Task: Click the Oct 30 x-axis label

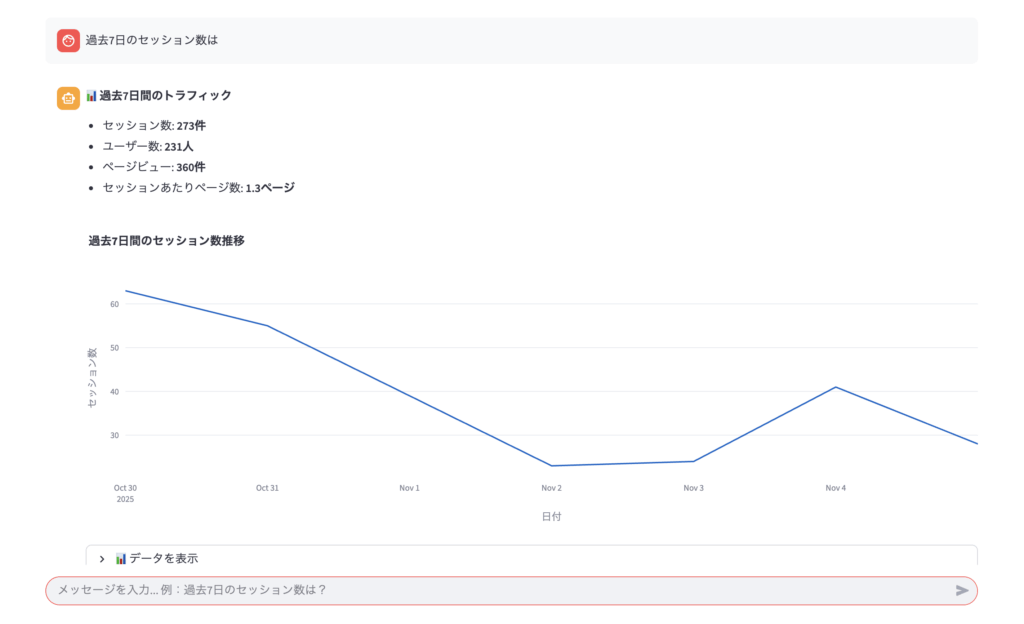Action: coord(125,488)
